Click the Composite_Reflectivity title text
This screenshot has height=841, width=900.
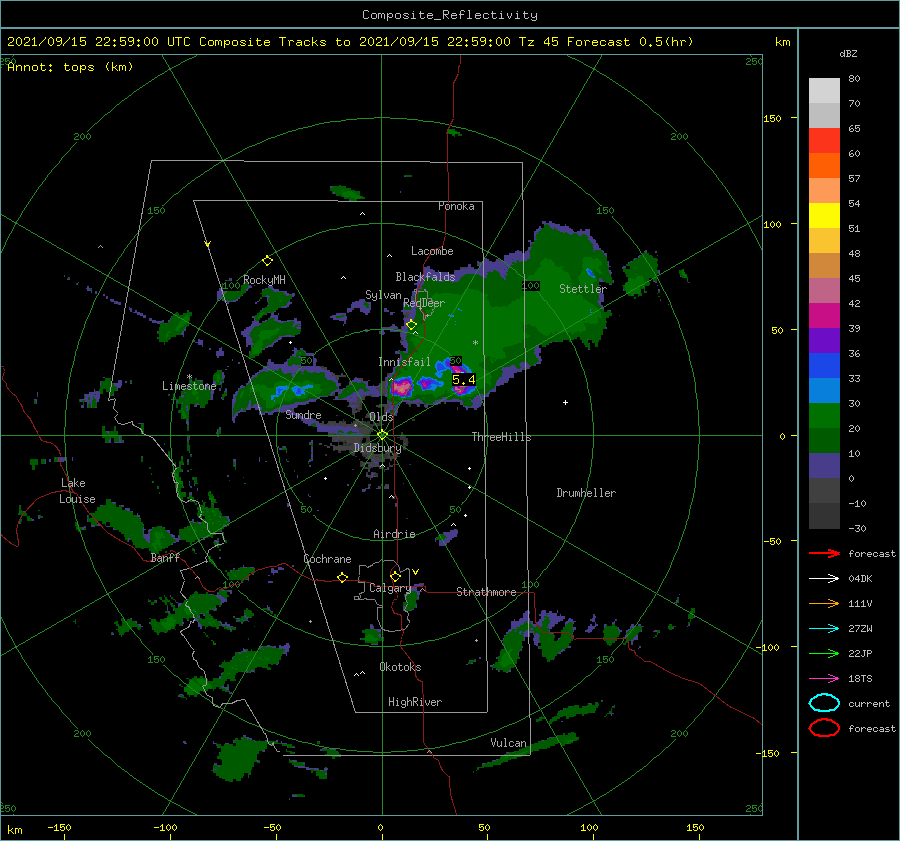point(449,15)
